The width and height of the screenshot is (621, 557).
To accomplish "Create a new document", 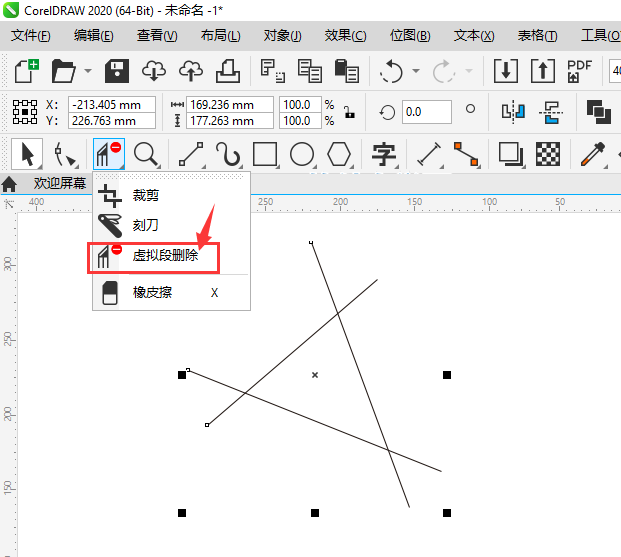I will click(x=27, y=71).
